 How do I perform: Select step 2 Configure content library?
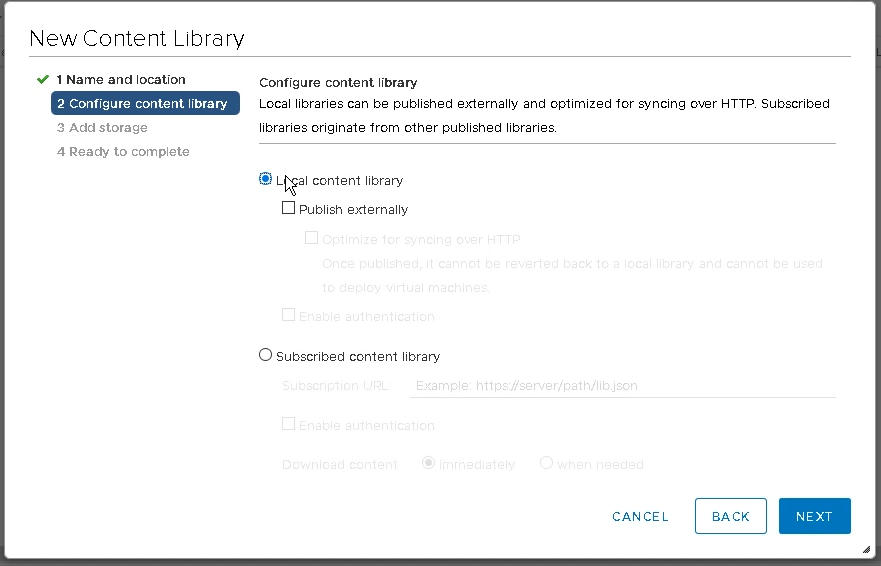[145, 103]
